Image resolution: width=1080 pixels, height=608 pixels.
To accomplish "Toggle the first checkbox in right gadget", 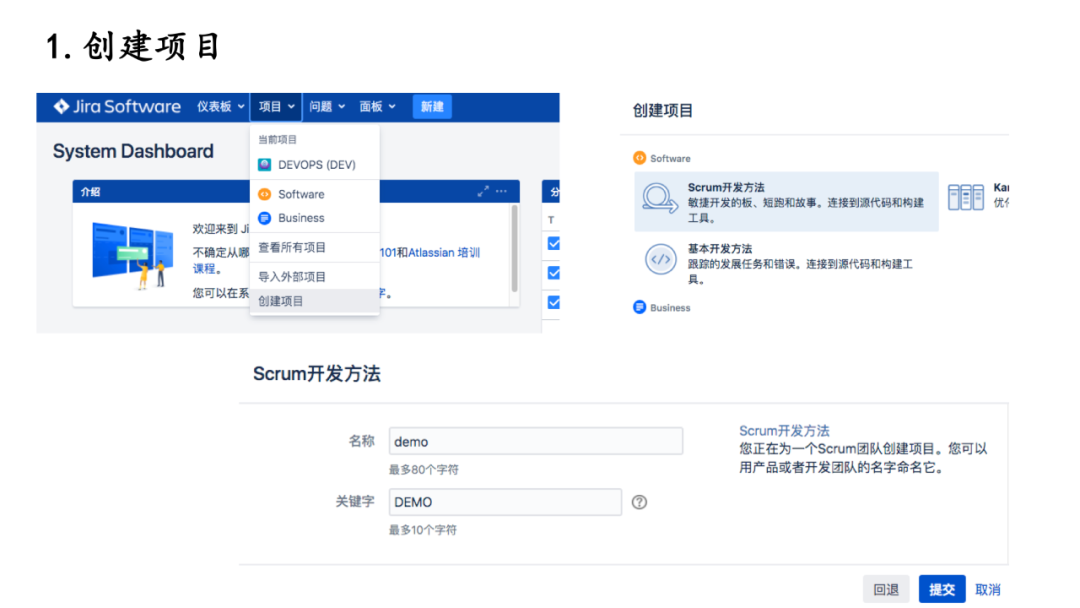I will pos(554,243).
